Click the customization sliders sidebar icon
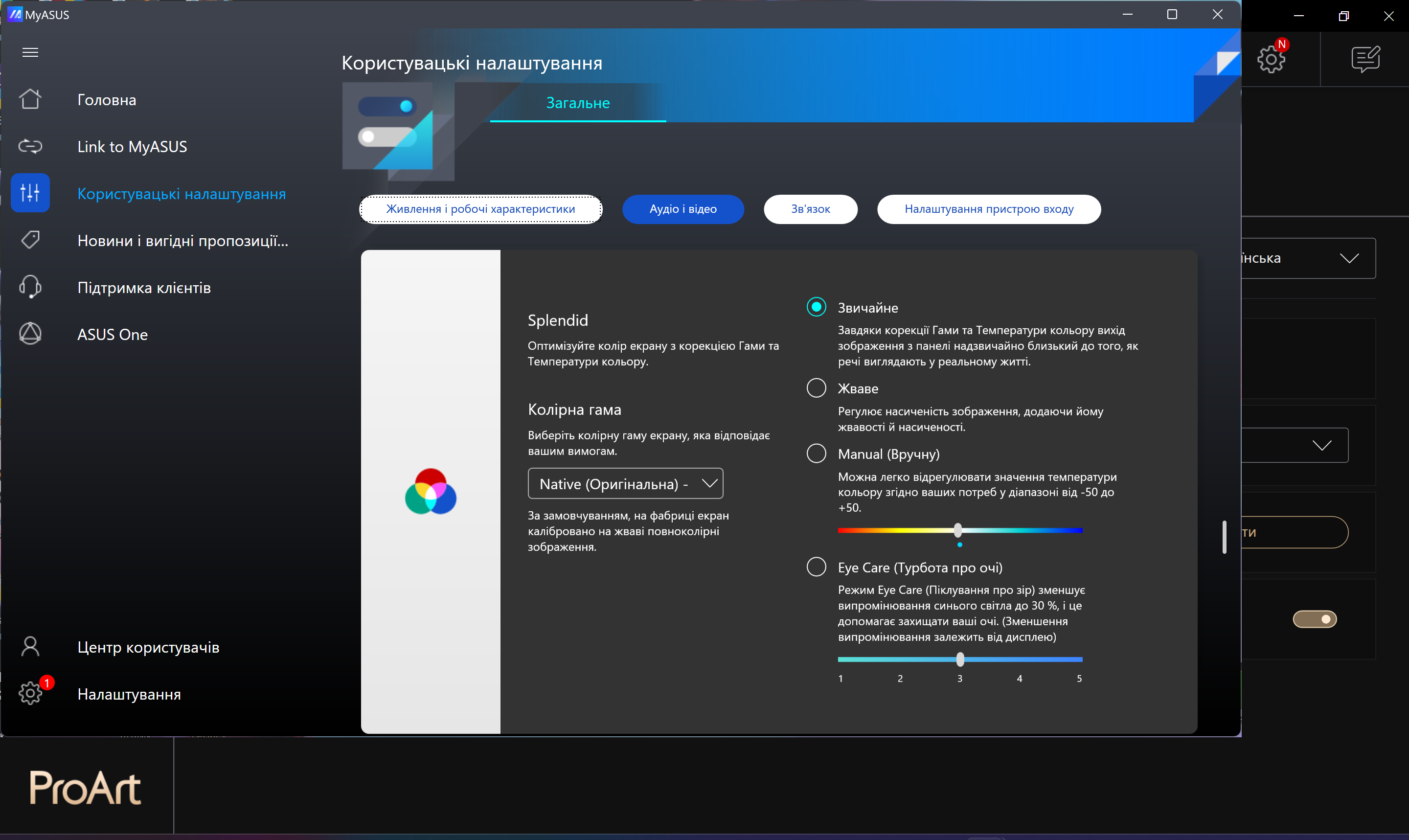Screen dimensions: 1409x840 (x=30, y=193)
